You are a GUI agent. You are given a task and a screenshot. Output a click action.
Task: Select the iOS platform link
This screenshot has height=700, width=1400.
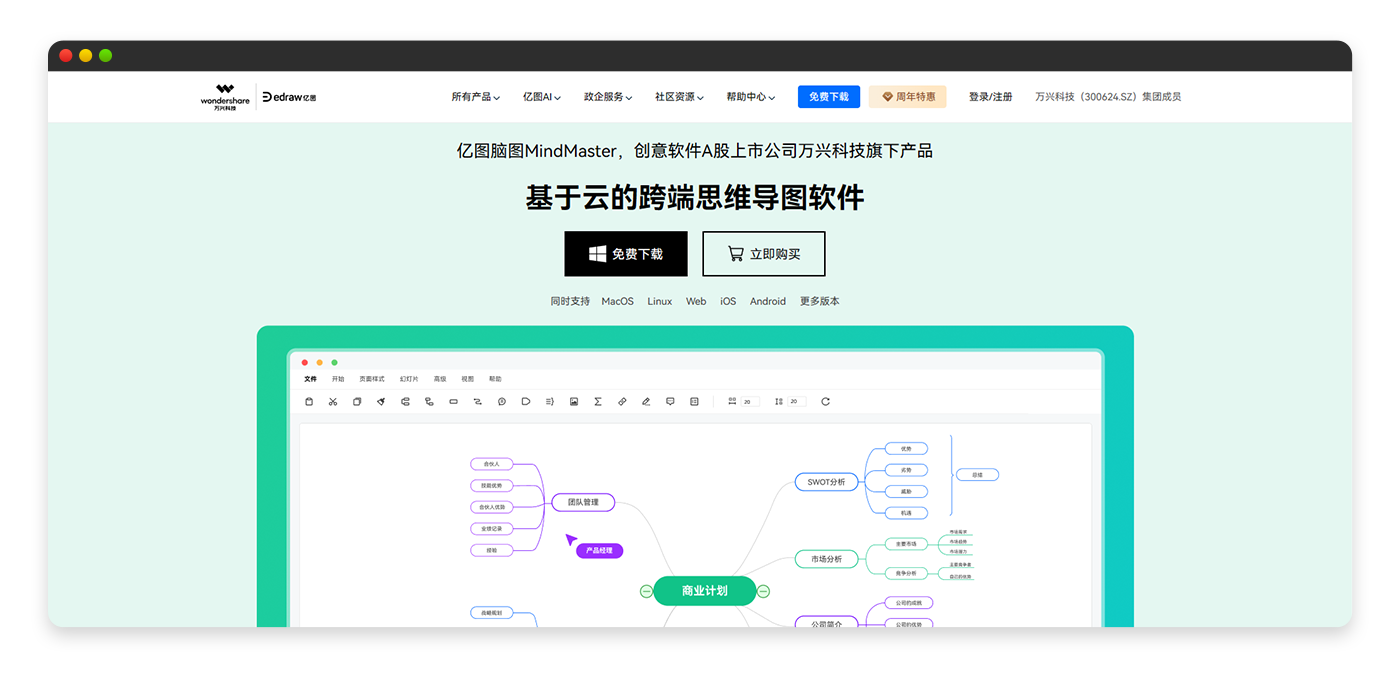tap(728, 301)
